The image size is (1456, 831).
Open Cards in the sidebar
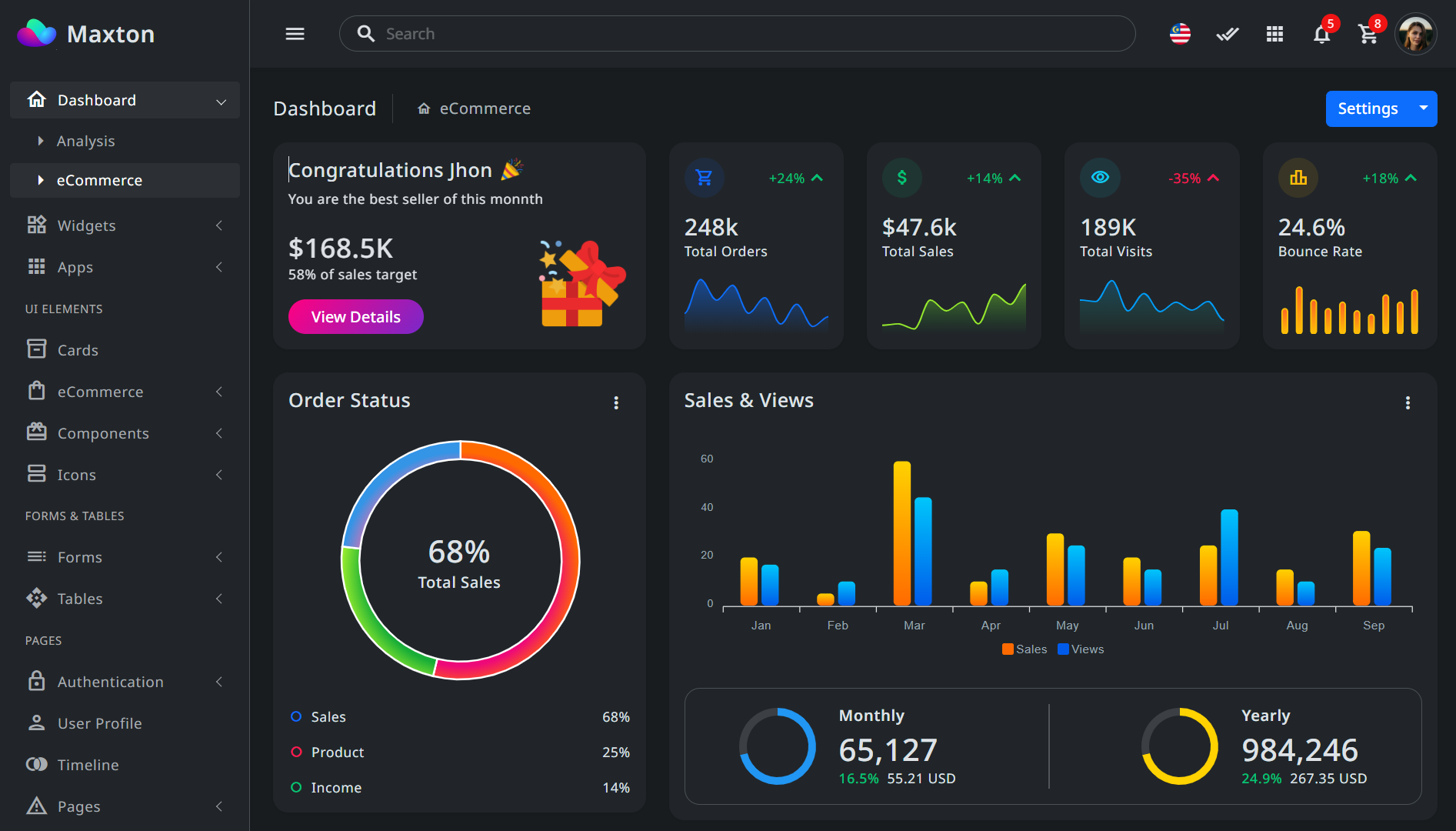(x=78, y=350)
